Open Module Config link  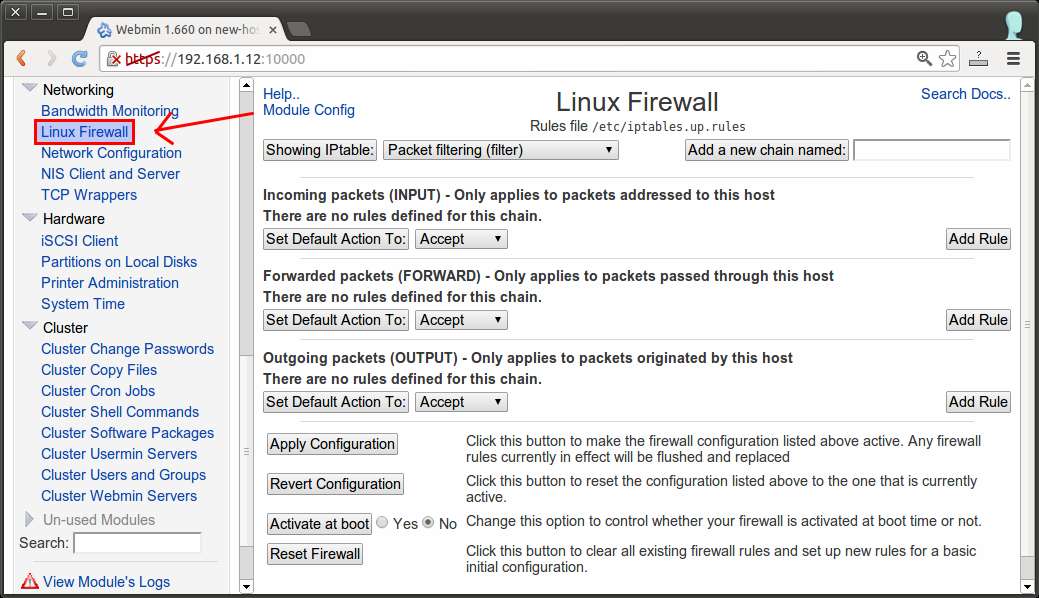coord(309,110)
